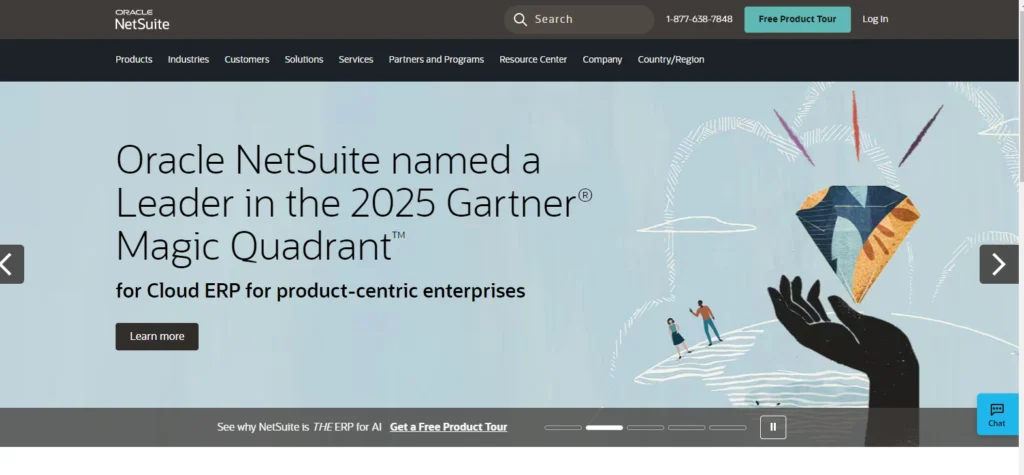Click the 'See why NetSuite is THE ERP for AI' text
Screen dimensions: 1024x475
click(299, 427)
